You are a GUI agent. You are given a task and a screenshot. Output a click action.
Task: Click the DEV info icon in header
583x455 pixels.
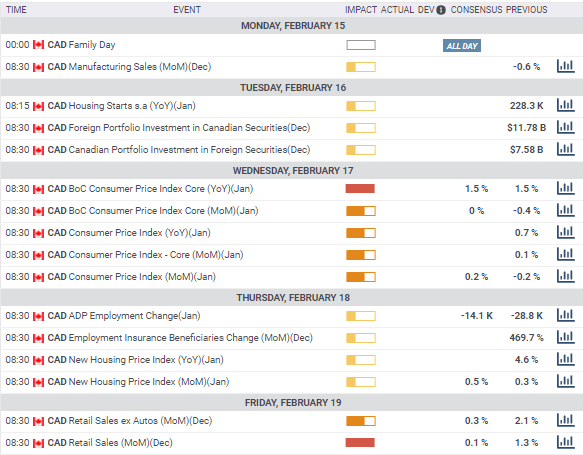[x=441, y=10]
